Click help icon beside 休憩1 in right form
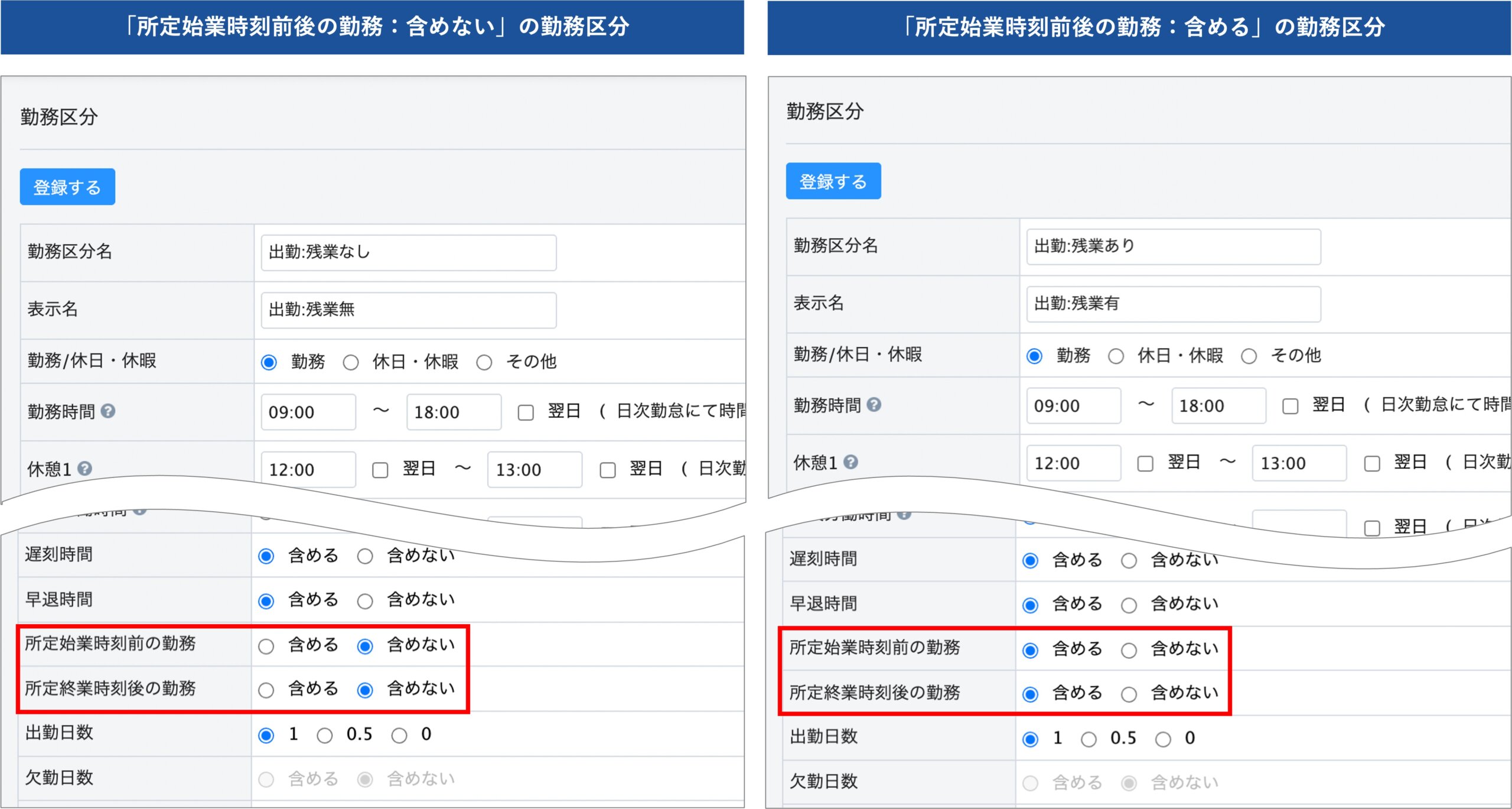1512x809 pixels. [850, 462]
